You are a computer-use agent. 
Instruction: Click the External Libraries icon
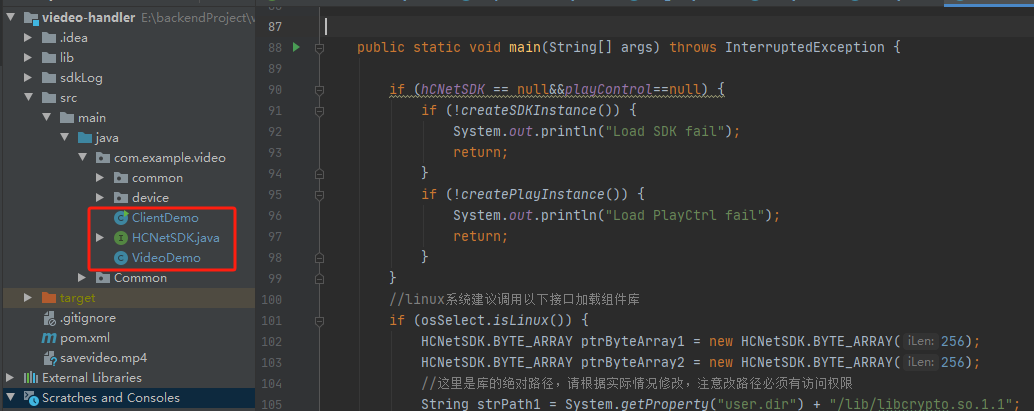pyautogui.click(x=31, y=377)
